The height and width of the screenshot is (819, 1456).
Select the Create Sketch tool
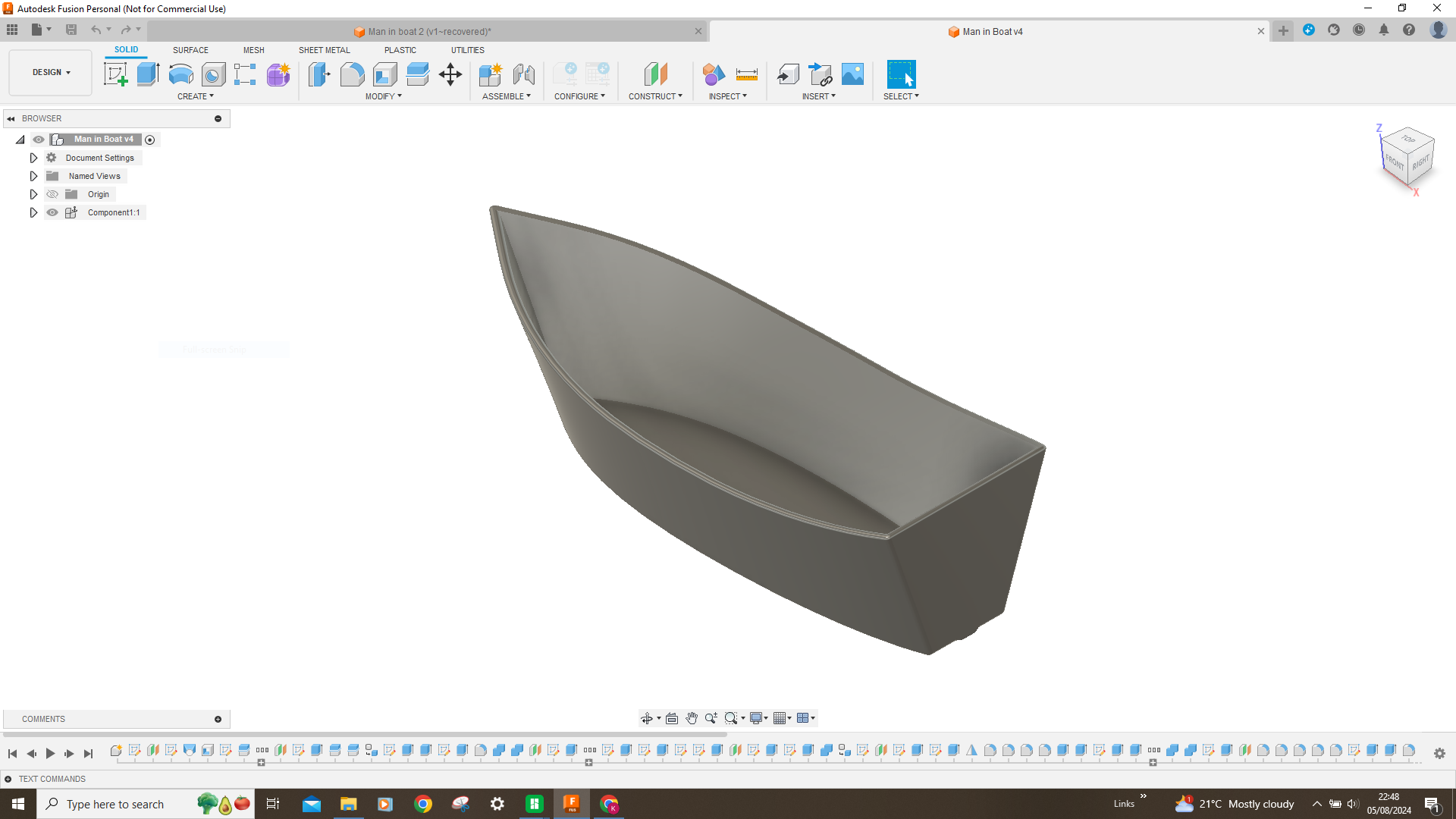coord(115,74)
